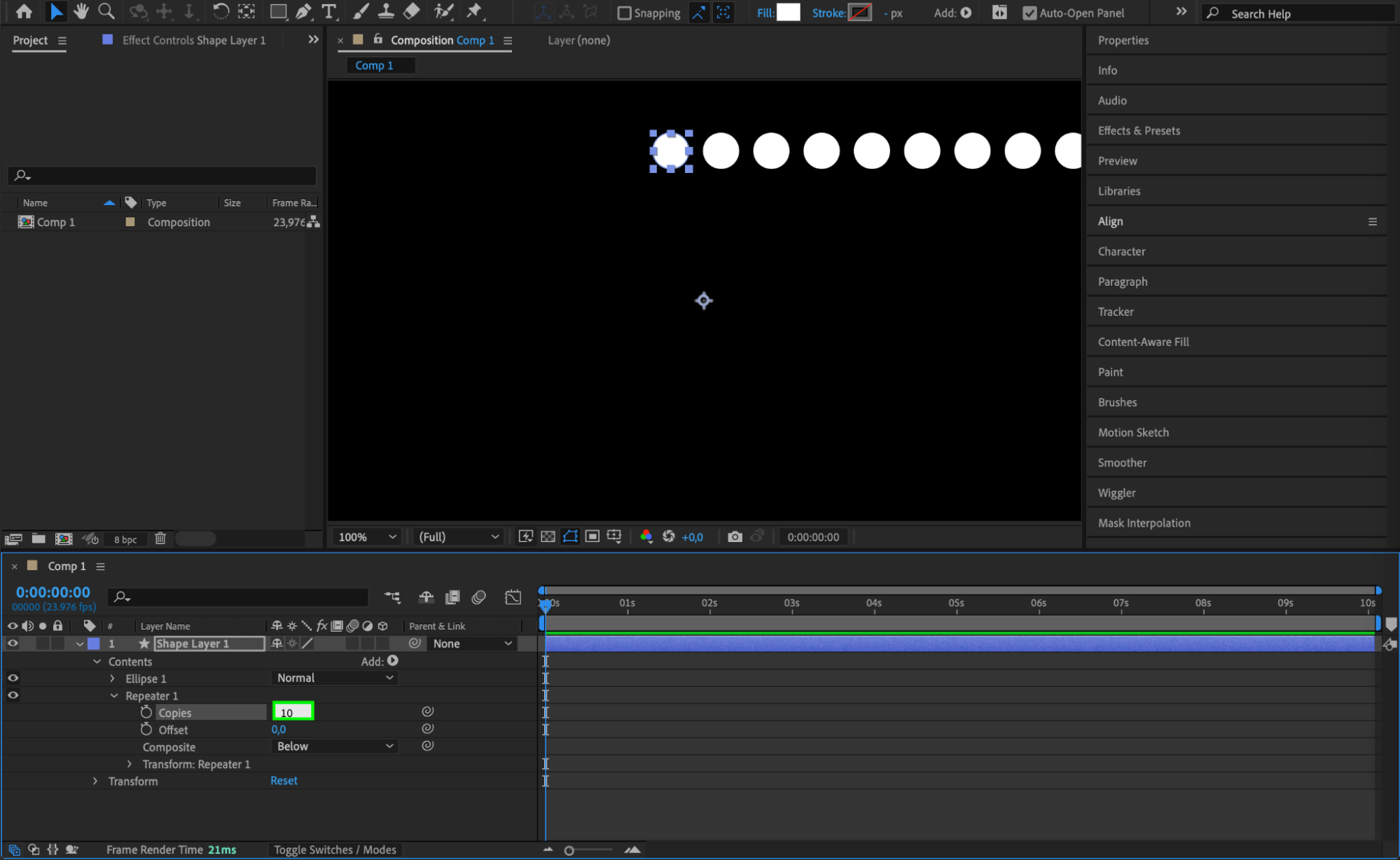Click Toggle Switches / Modes button
This screenshot has width=1400, height=860.
tap(335, 849)
